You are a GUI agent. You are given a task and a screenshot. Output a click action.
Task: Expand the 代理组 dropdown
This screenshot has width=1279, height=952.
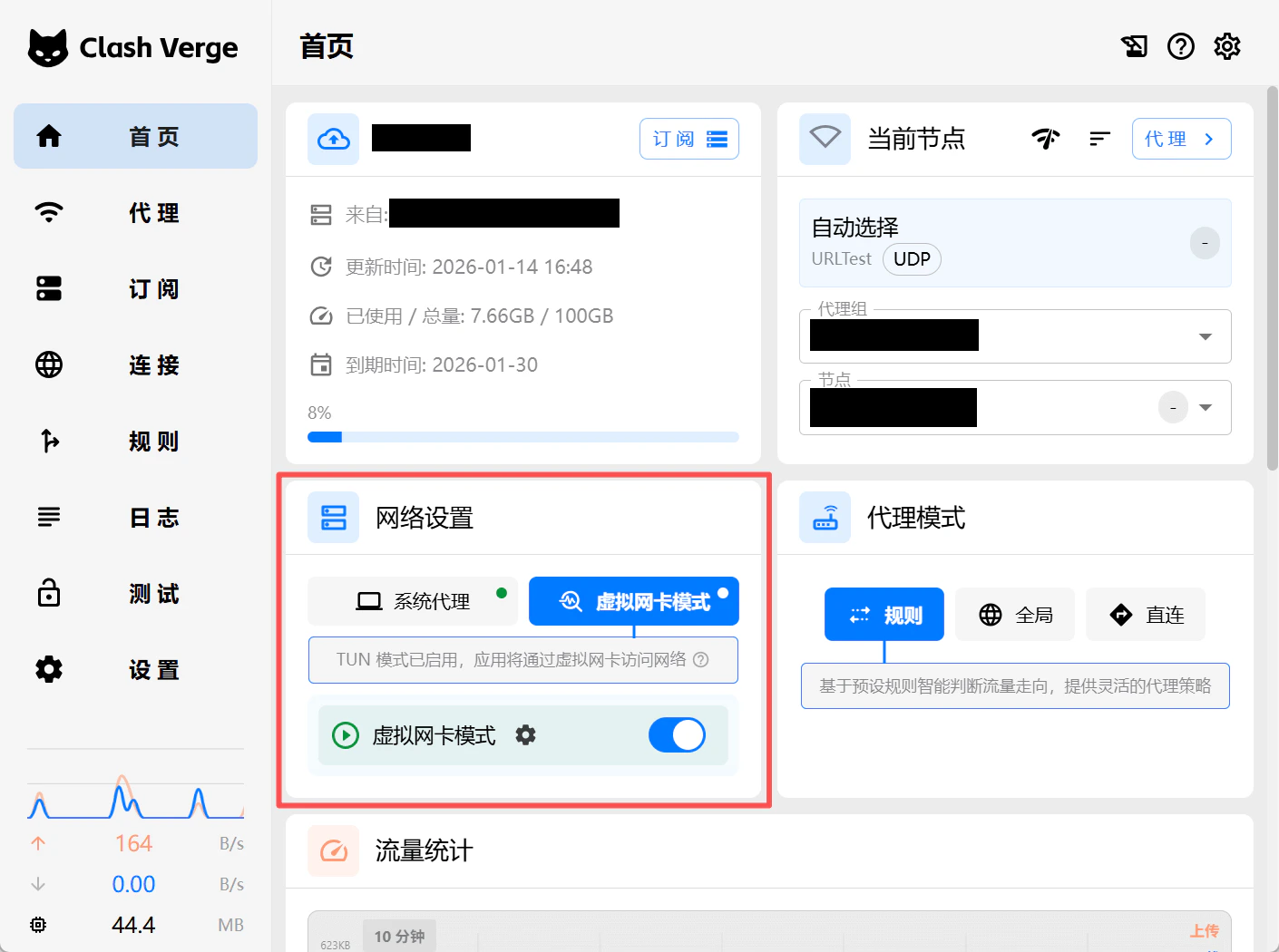point(1205,335)
